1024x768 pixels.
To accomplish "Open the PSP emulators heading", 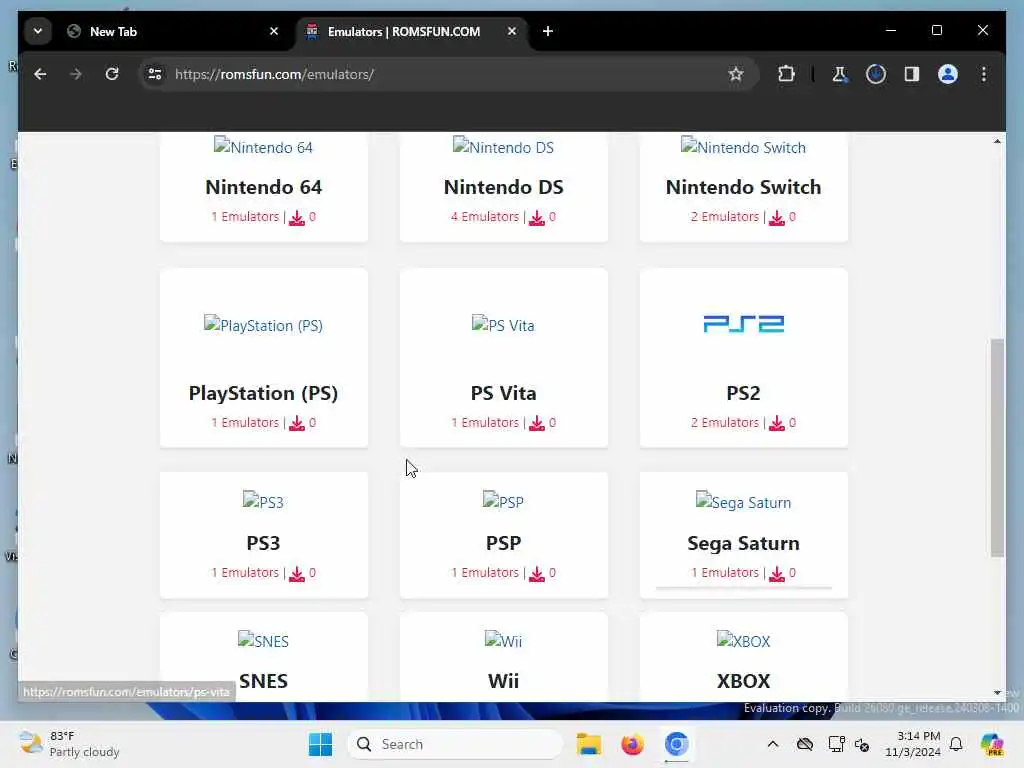I will (504, 543).
